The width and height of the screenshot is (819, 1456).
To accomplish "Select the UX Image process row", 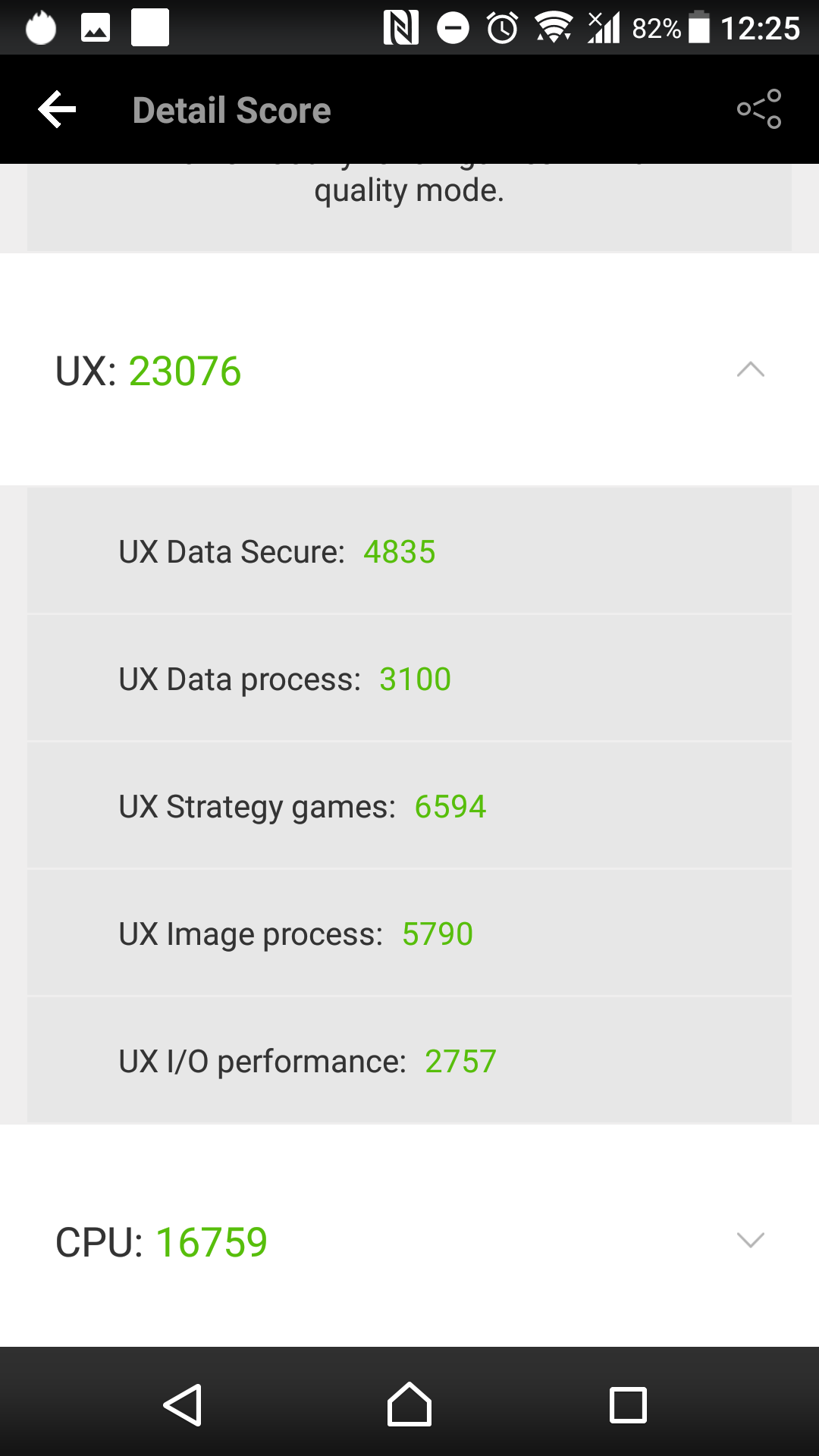I will click(409, 934).
